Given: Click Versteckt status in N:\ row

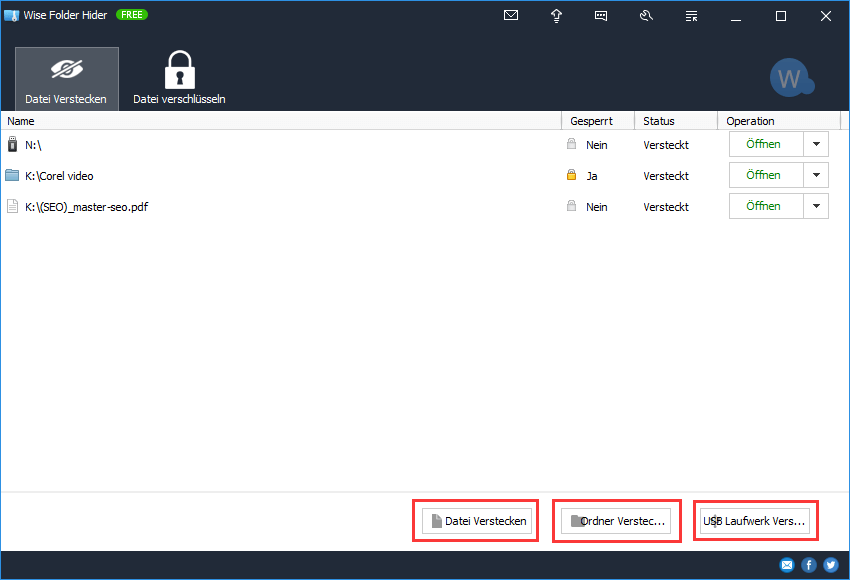Looking at the screenshot, I should click(x=666, y=145).
